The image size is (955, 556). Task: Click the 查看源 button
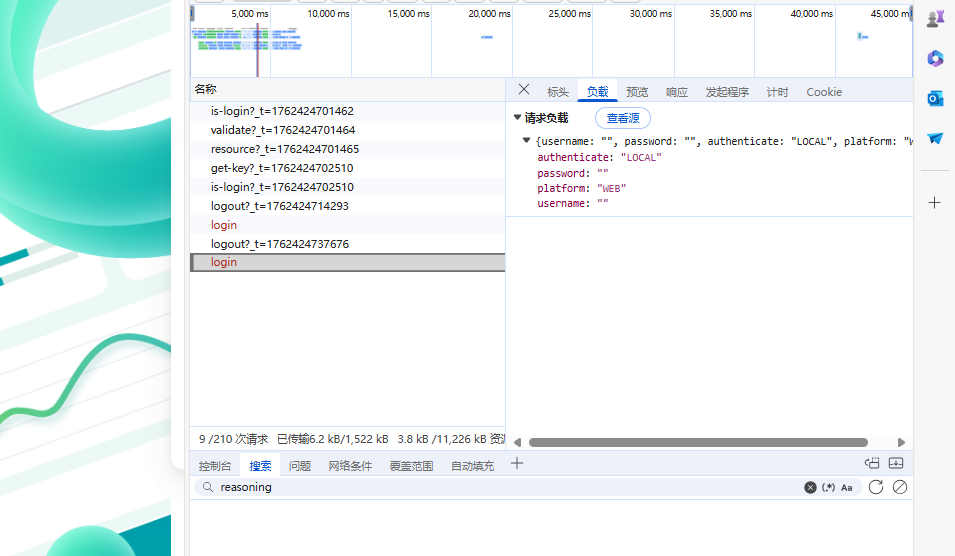click(622, 118)
